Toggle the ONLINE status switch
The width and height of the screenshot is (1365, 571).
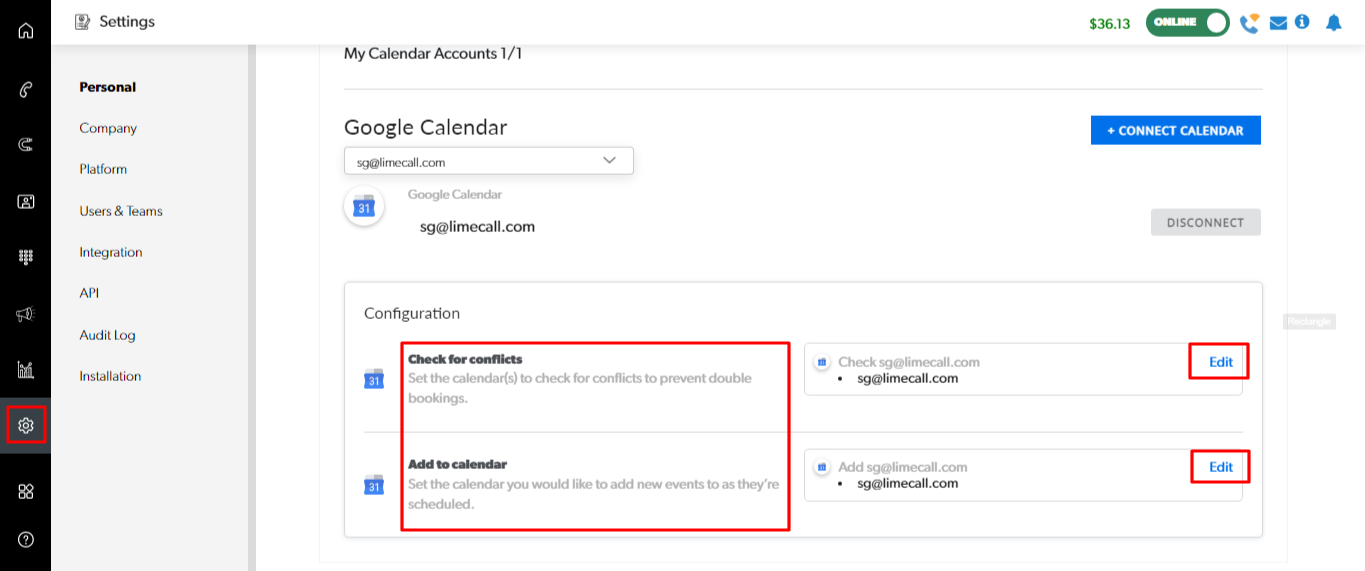click(x=1187, y=23)
